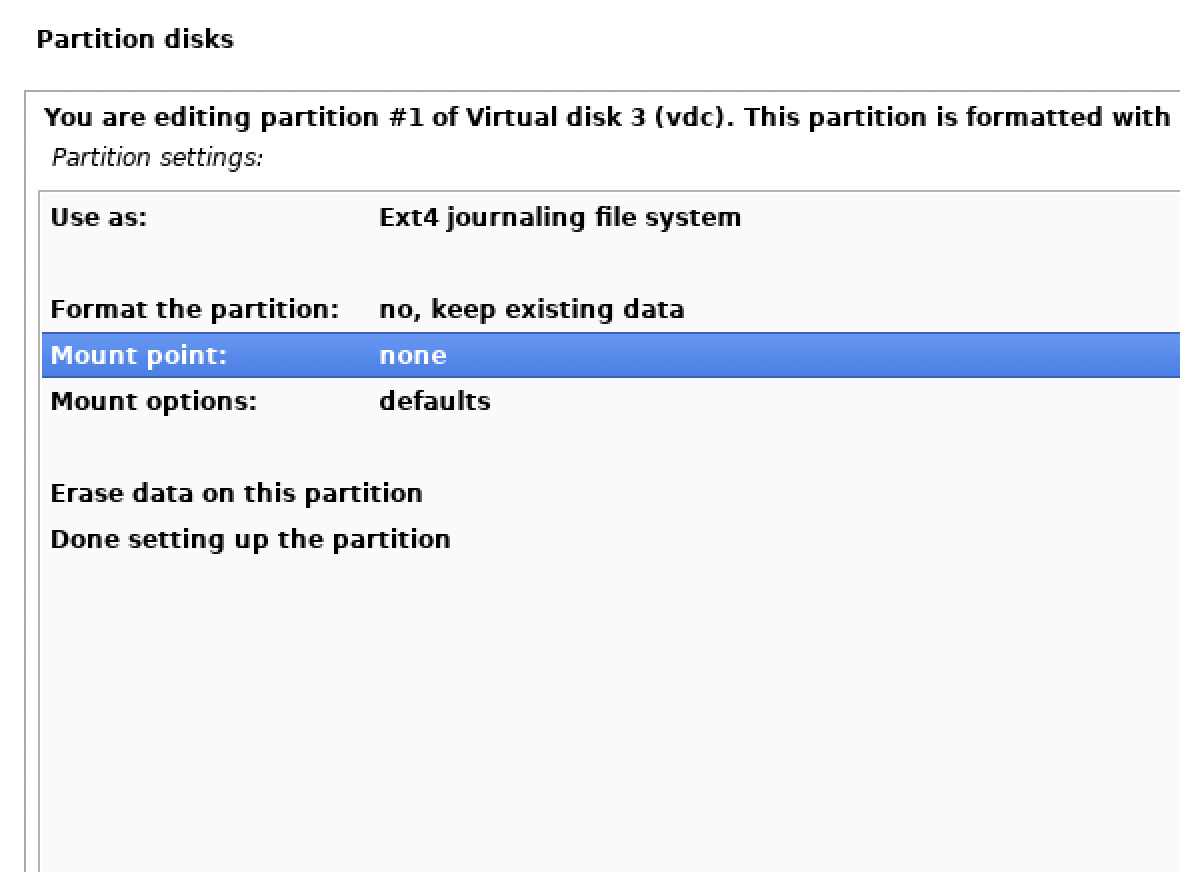Image resolution: width=1180 pixels, height=872 pixels.
Task: Open the Ext4 journaling file system option
Action: (x=560, y=217)
